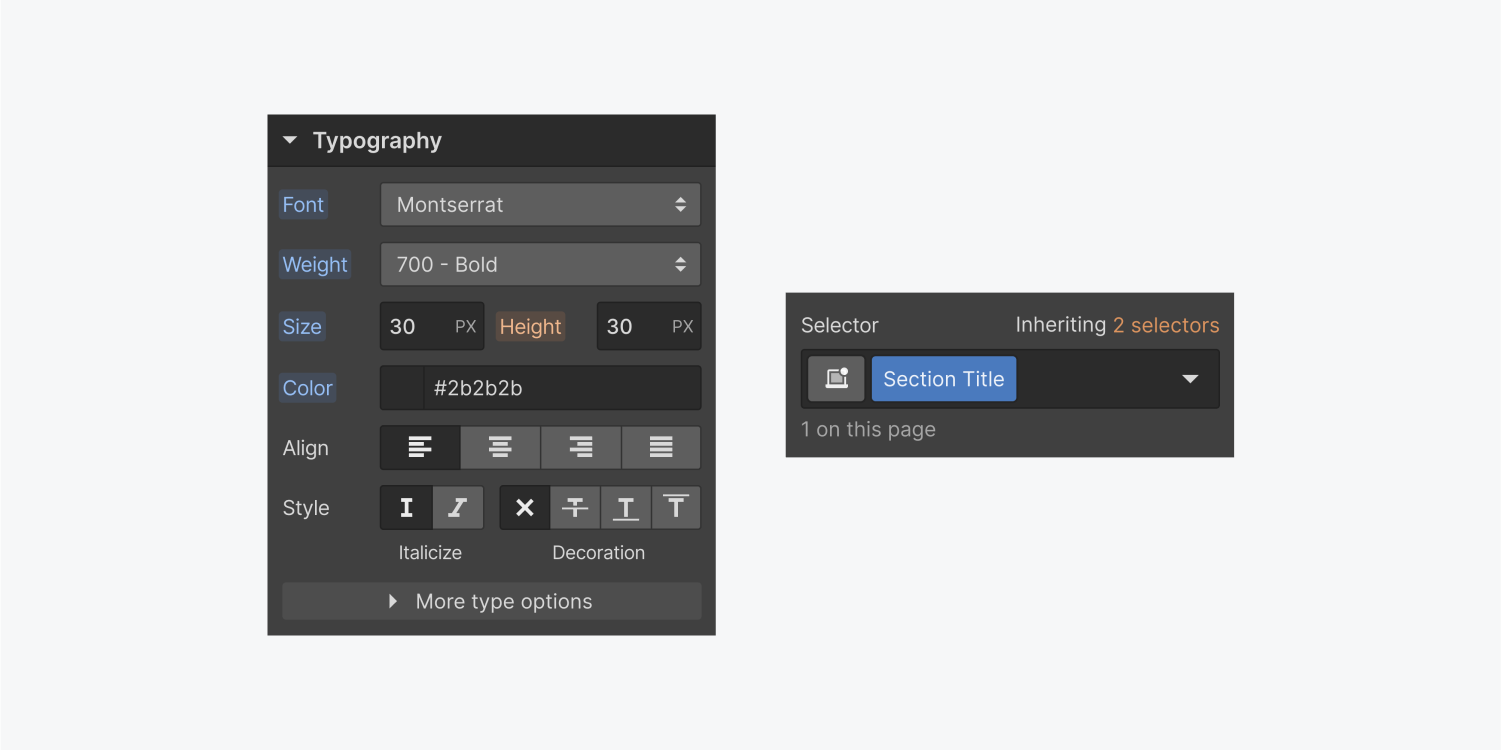Expand More type options
The width and height of the screenshot is (1501, 751).
pos(492,602)
